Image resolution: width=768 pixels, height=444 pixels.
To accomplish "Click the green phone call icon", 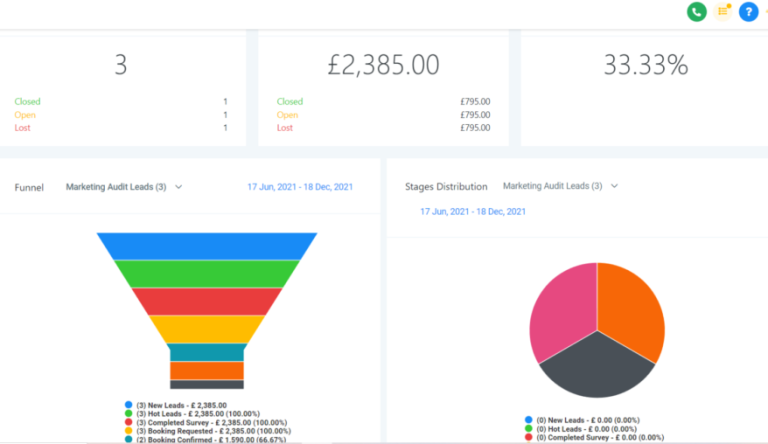I will click(x=696, y=12).
